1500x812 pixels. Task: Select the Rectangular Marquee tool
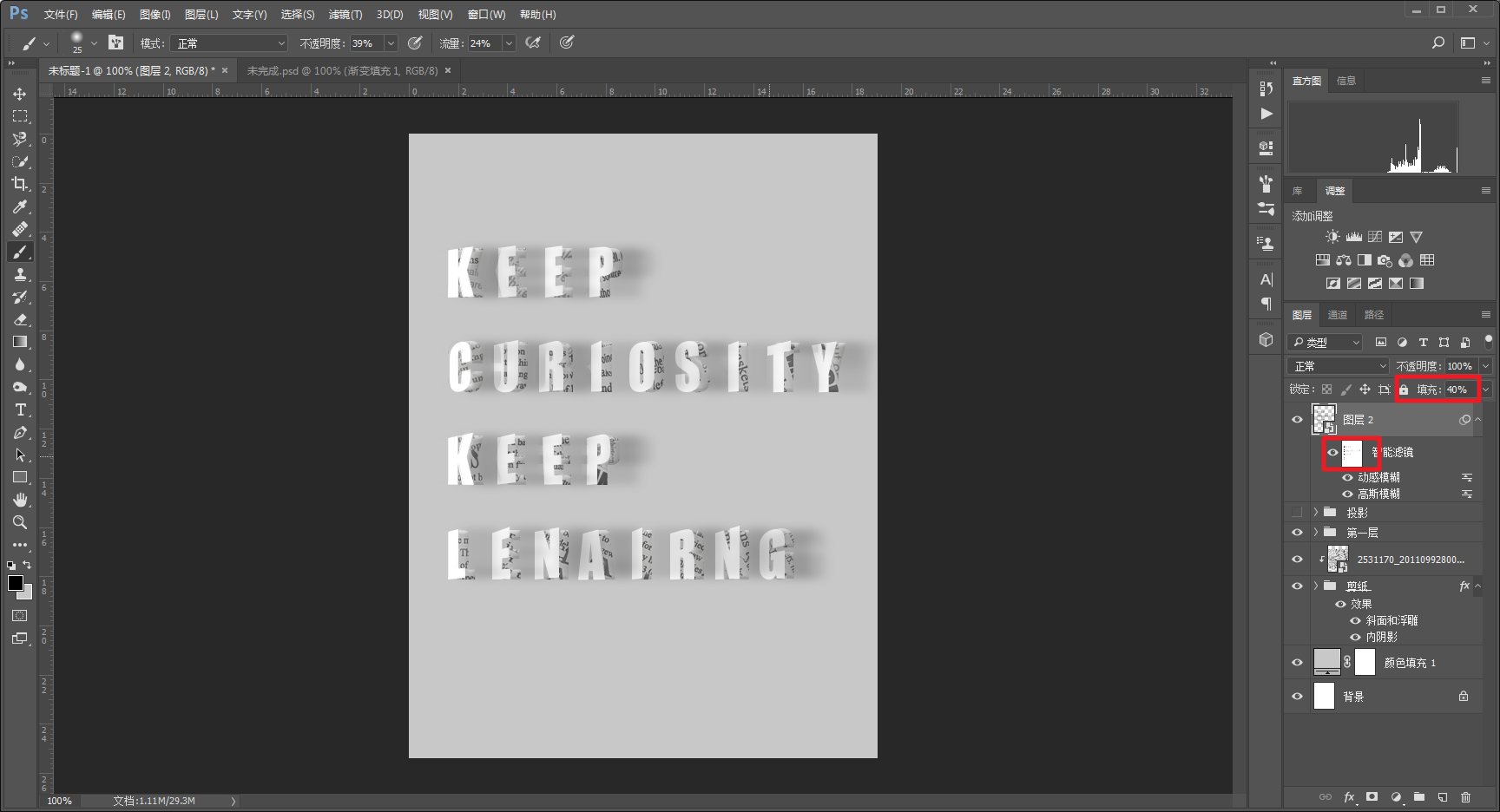click(x=19, y=116)
